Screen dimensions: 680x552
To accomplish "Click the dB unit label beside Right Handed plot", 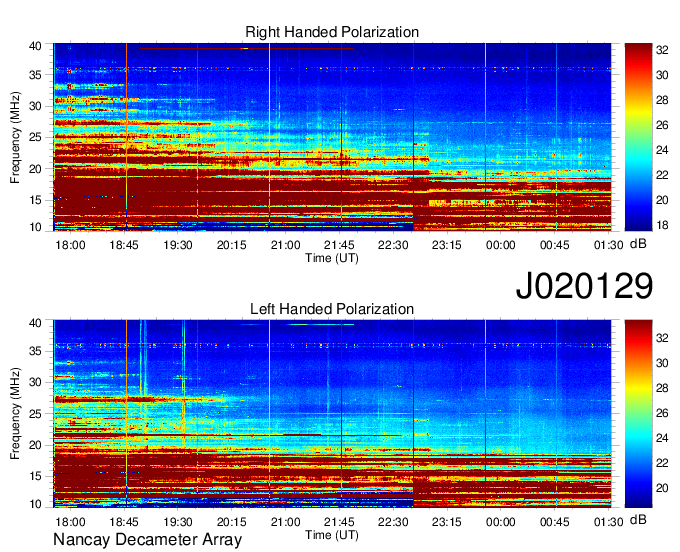I will coord(638,244).
